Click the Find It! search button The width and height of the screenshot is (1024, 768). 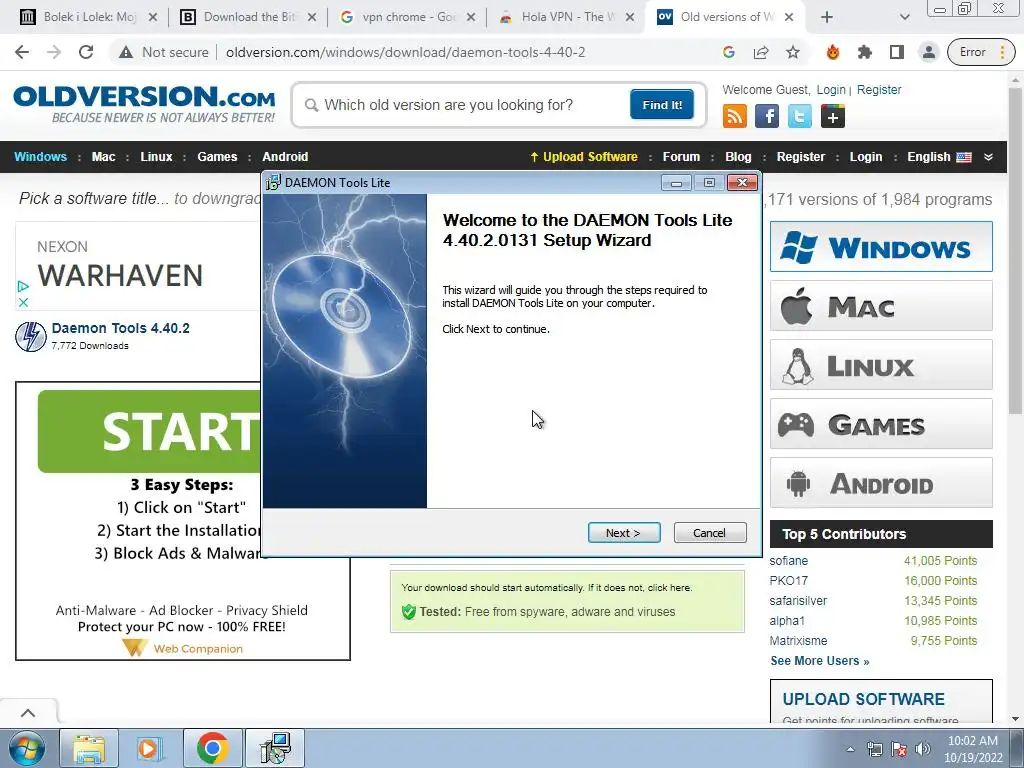tap(662, 104)
